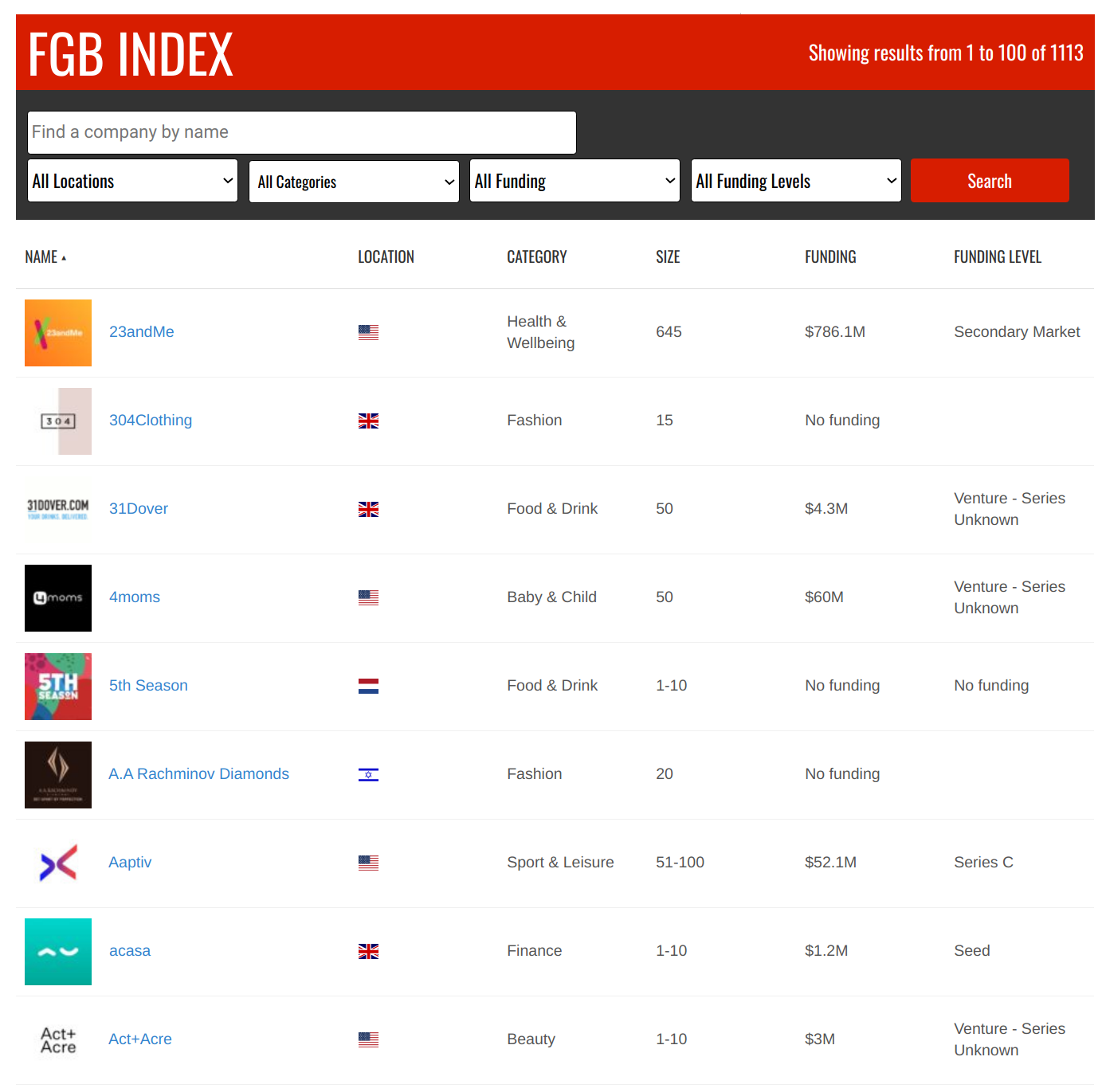
Task: Click the A.A Rachminov Diamonds logo
Action: click(58, 775)
